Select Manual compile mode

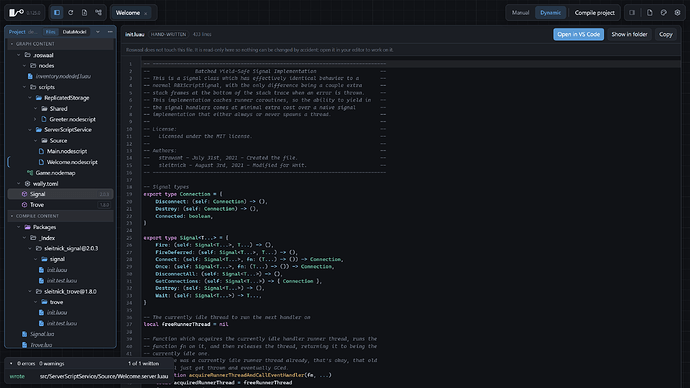520,13
